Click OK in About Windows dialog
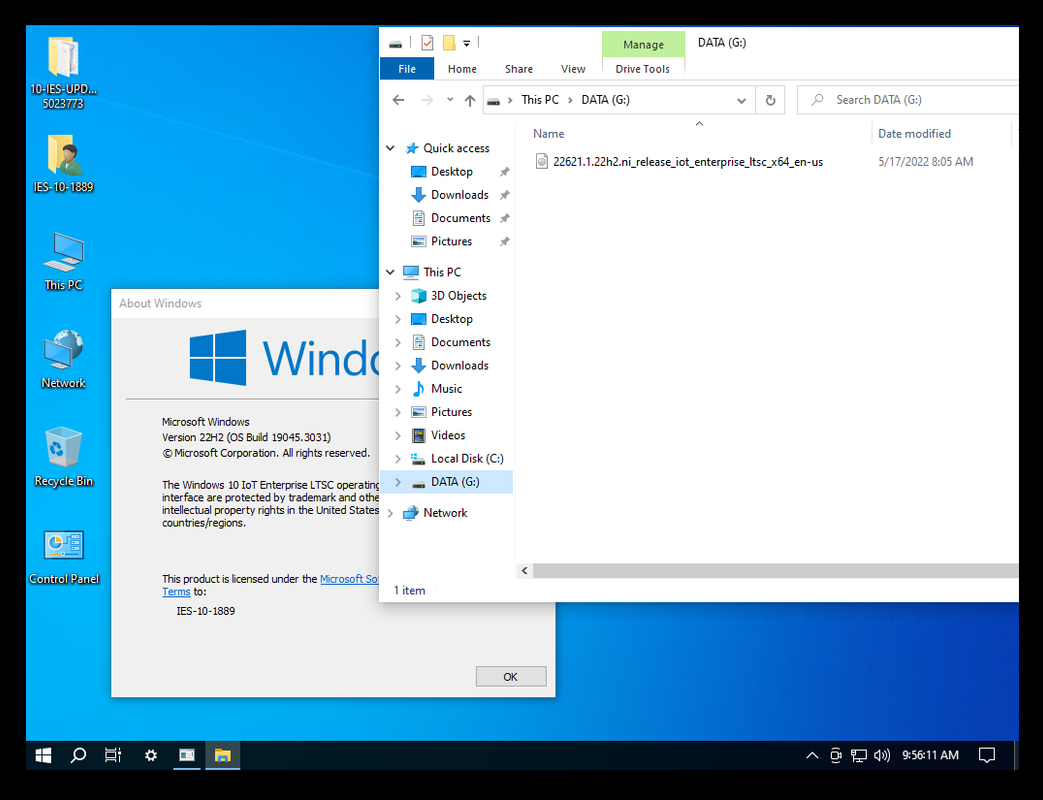Viewport: 1043px width, 800px height. pos(511,676)
